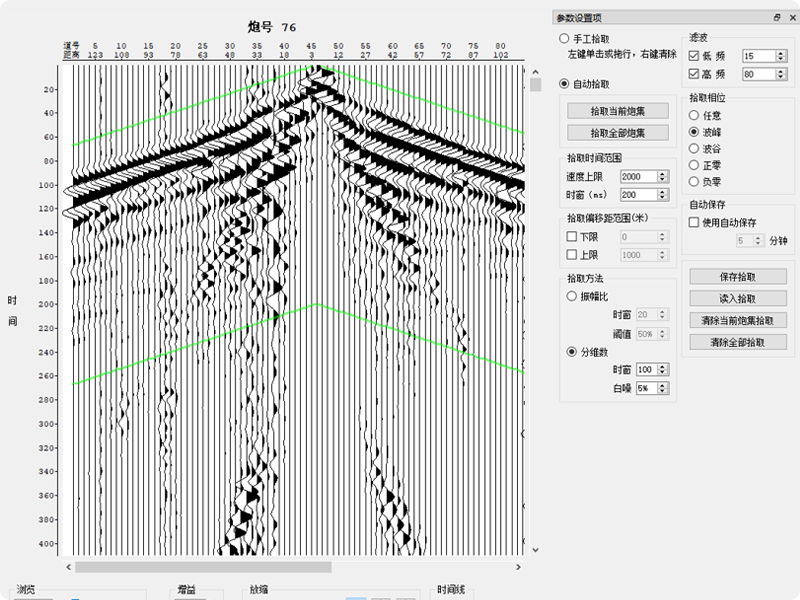Select the 手工拾取 radio option

[565, 37]
